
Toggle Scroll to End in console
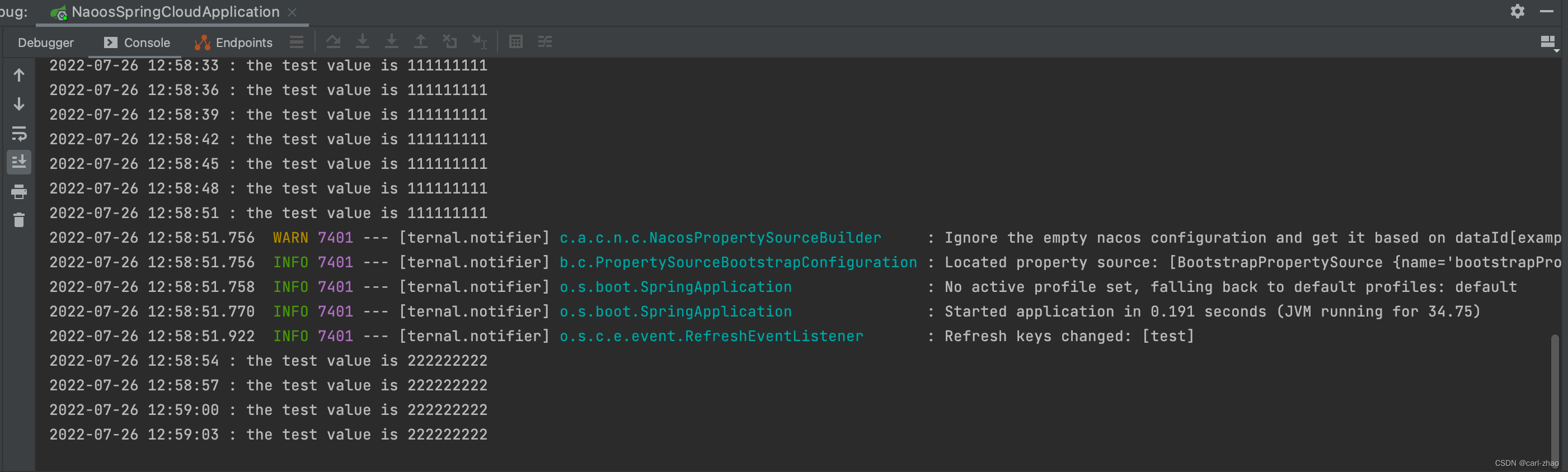click(x=19, y=162)
